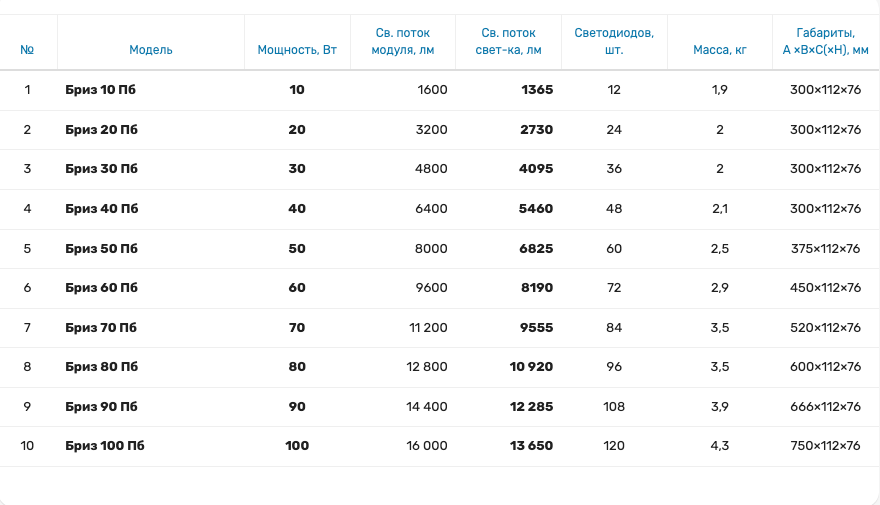Select model Бриз 10 Пб
The width and height of the screenshot is (880, 505).
click(x=100, y=90)
